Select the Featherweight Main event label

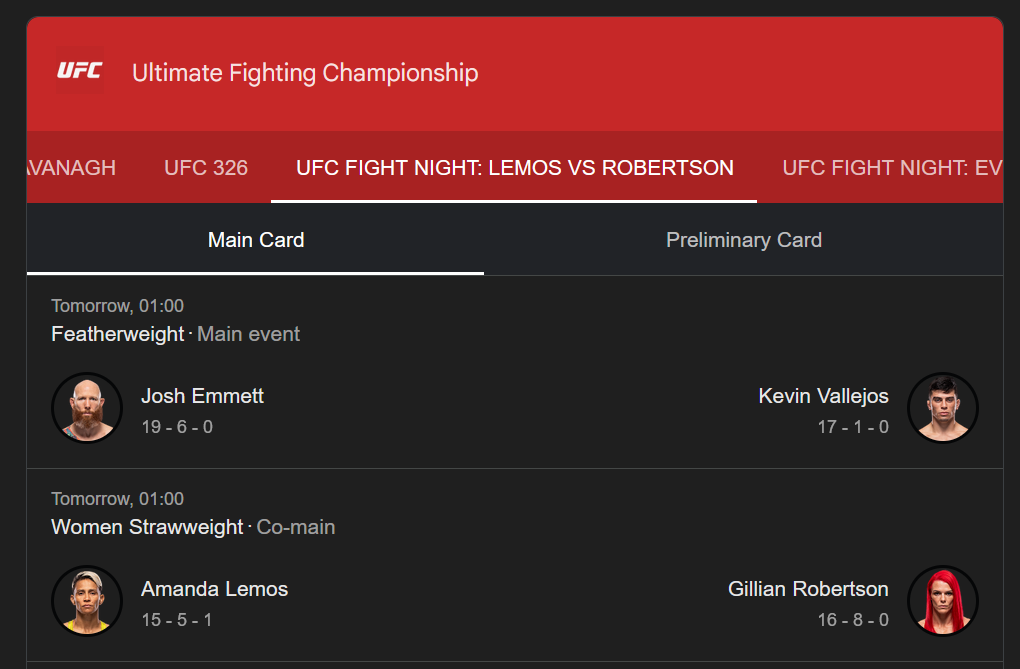tap(175, 334)
